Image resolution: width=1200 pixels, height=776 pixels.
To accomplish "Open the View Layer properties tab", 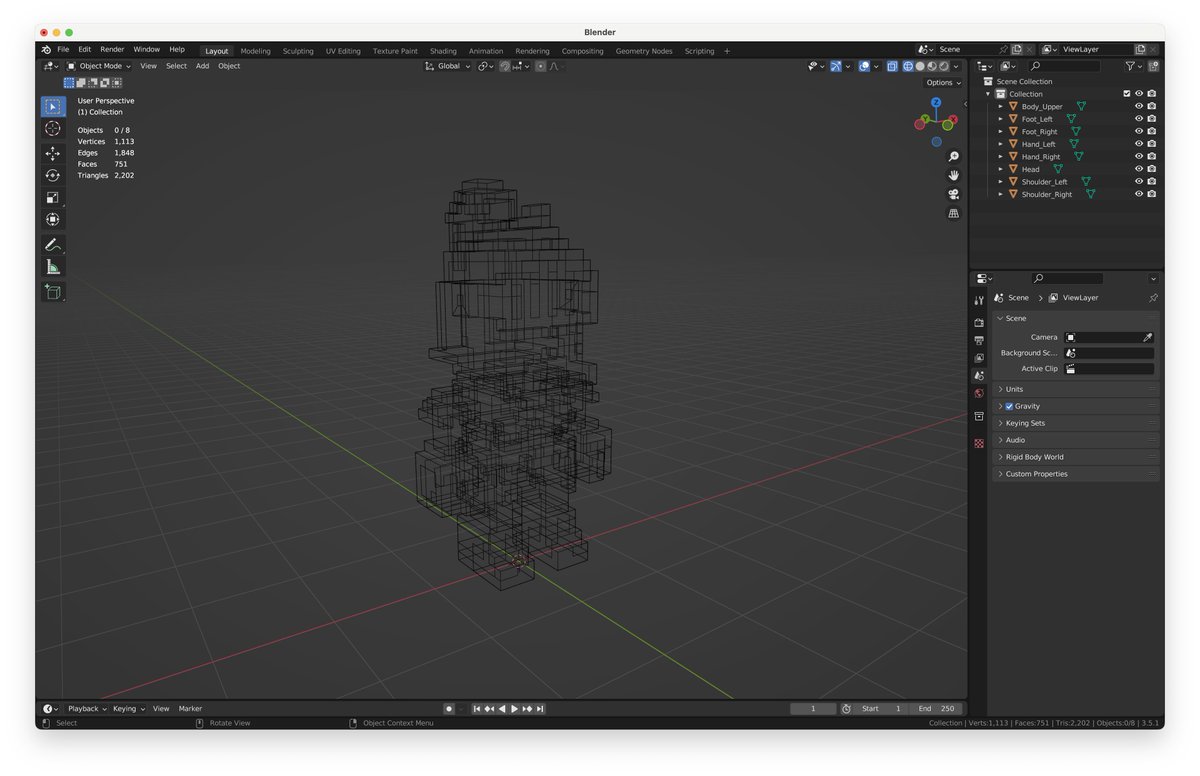I will point(978,358).
